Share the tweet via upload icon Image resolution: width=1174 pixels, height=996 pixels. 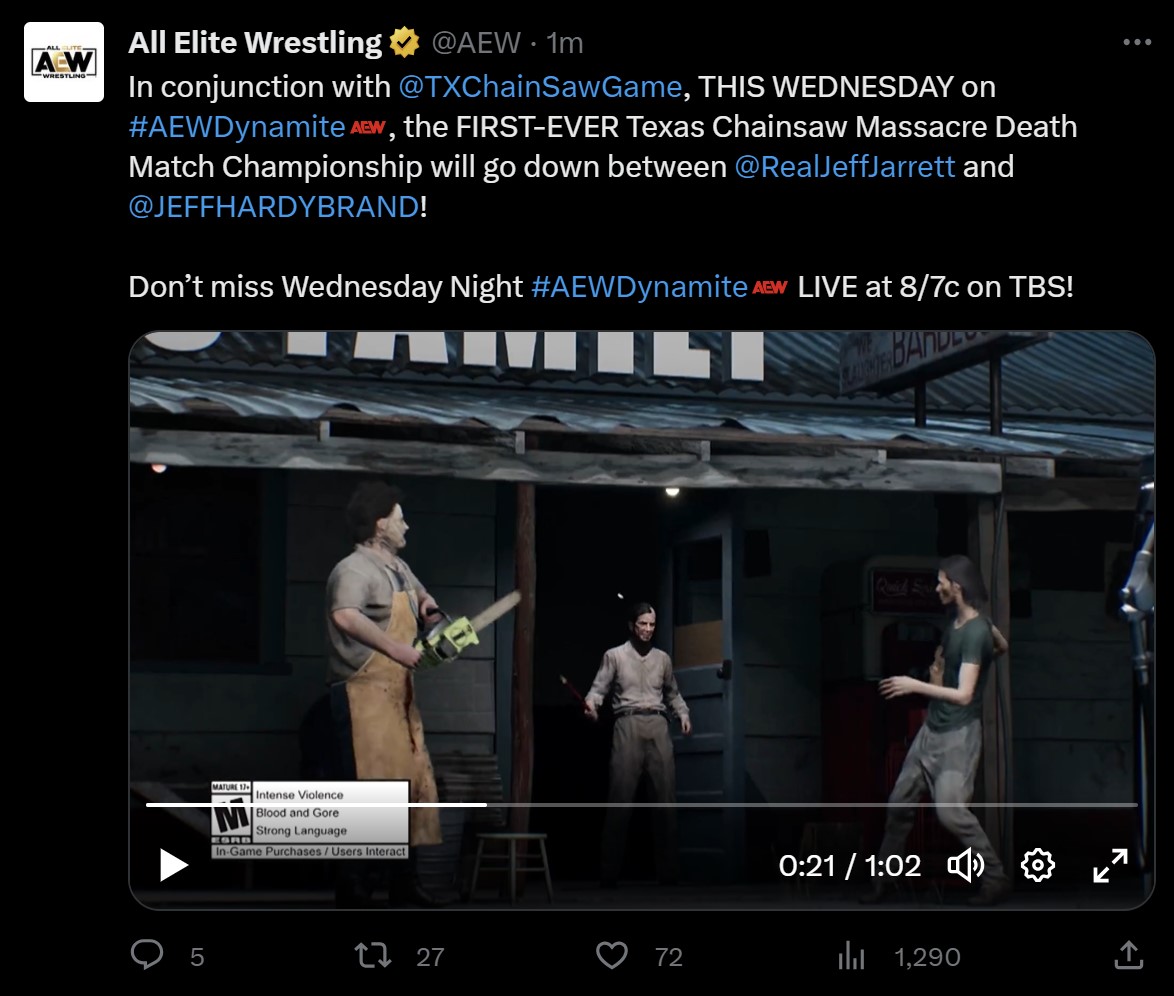[1128, 956]
